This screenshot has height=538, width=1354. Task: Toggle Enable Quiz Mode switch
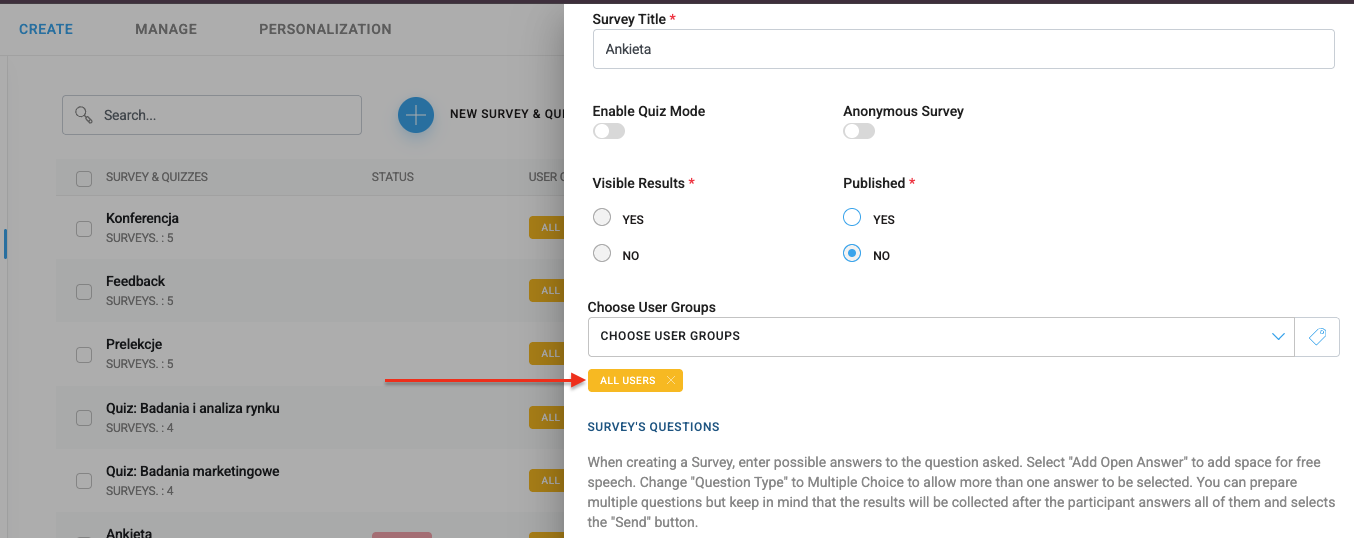click(608, 132)
